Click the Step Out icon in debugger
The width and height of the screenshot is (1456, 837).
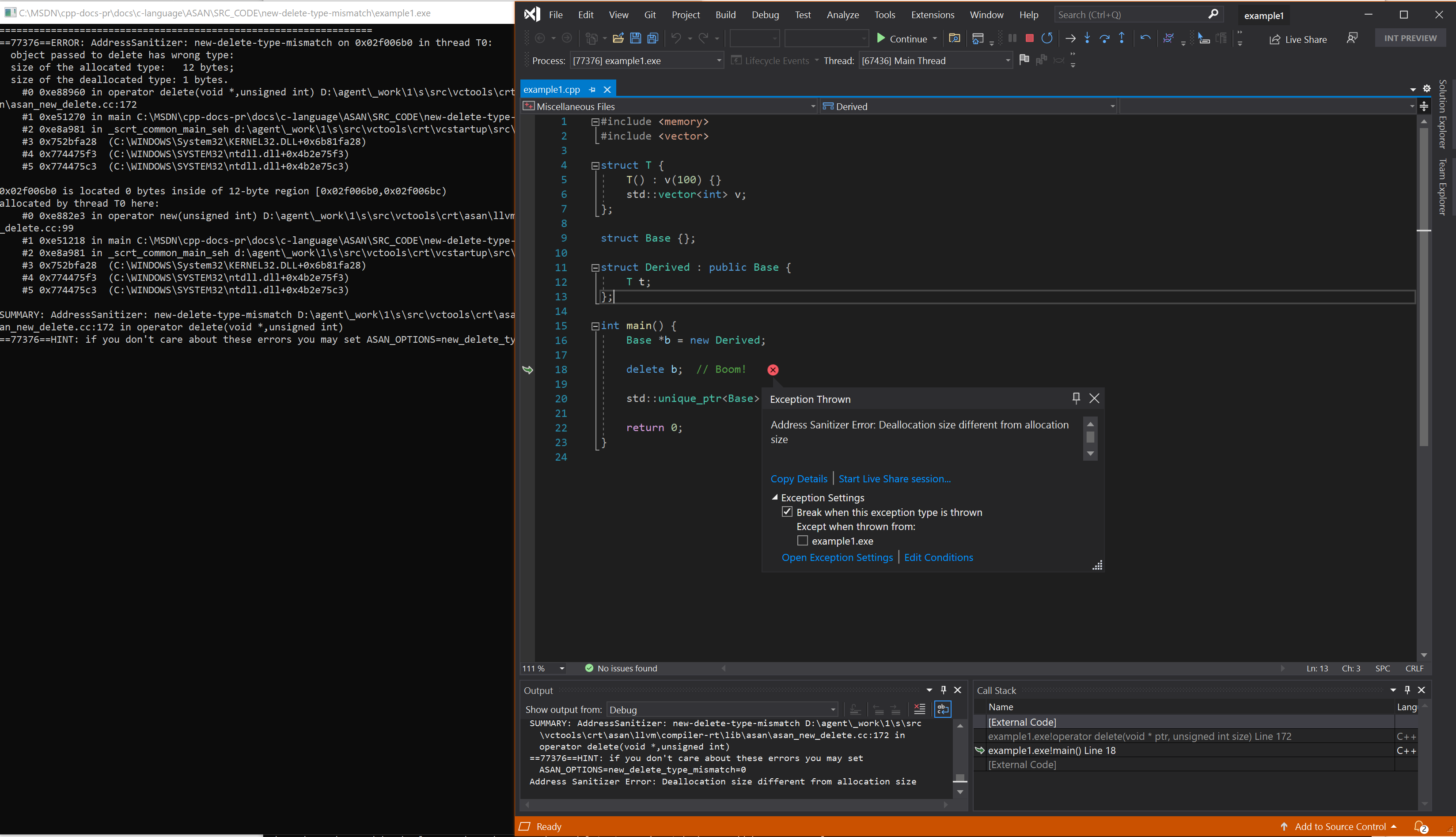click(1122, 38)
